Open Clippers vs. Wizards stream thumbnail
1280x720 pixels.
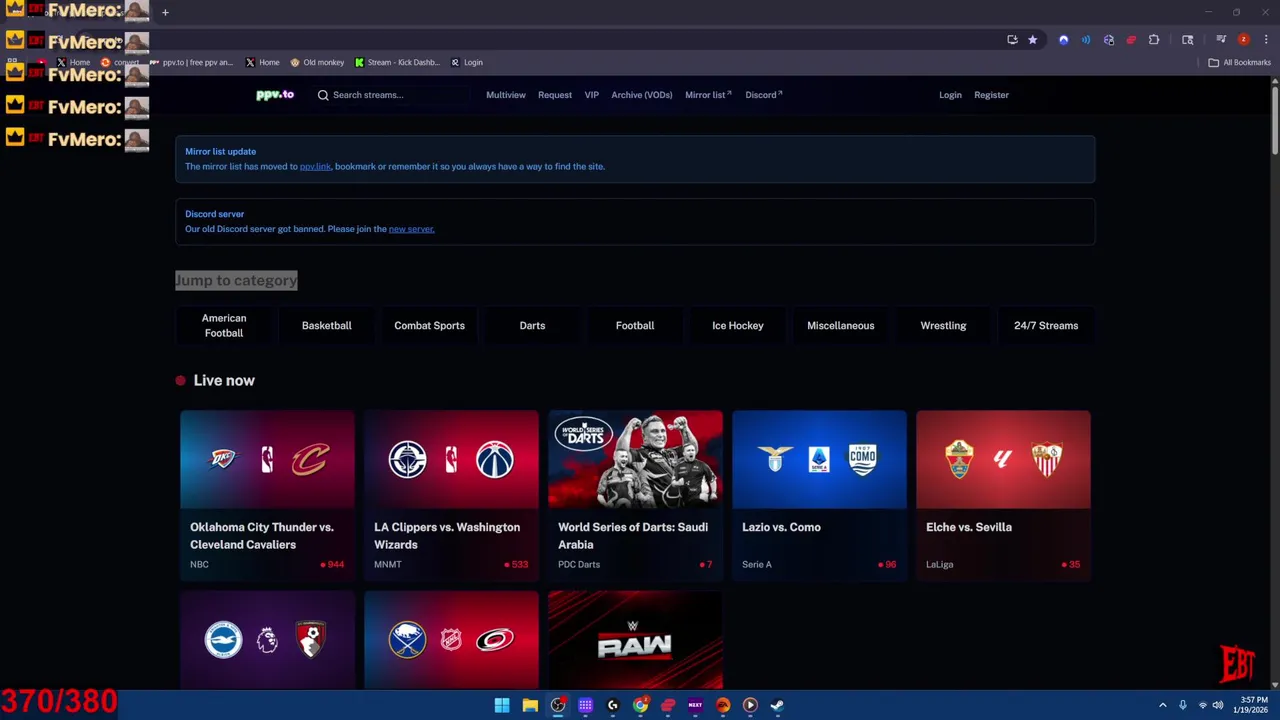[451, 459]
